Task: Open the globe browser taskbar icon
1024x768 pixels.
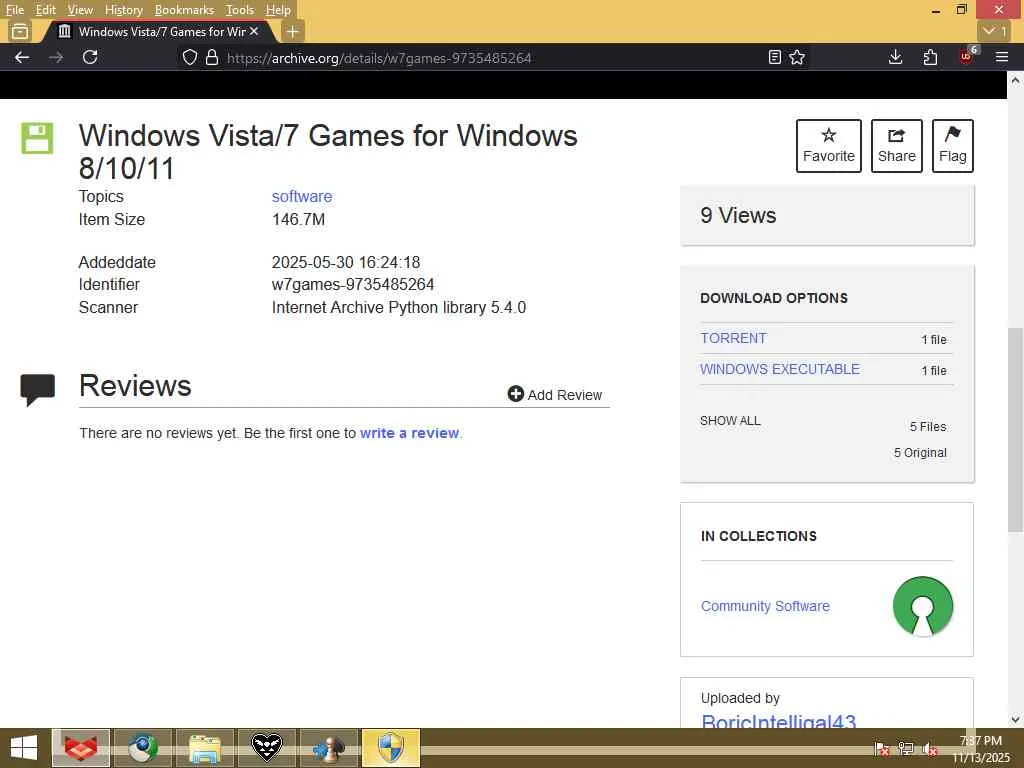Action: pyautogui.click(x=142, y=748)
